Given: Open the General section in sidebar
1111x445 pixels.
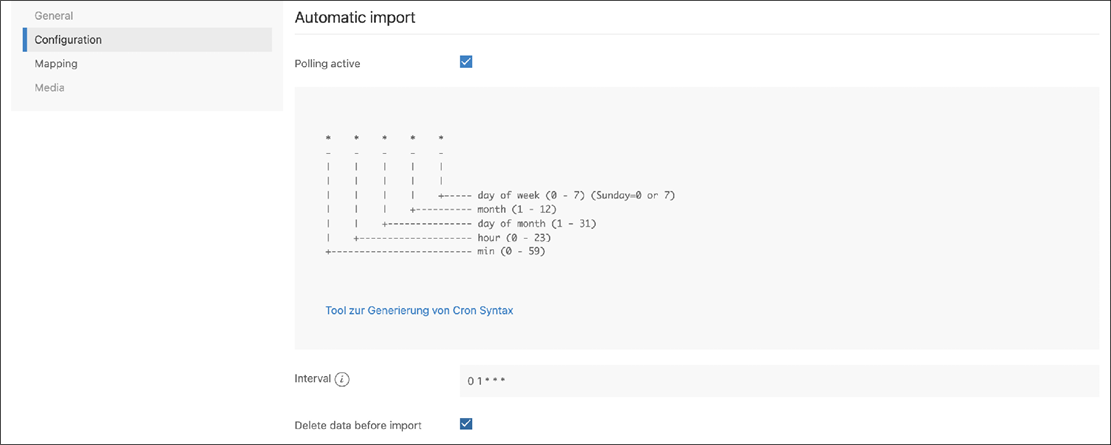Looking at the screenshot, I should 54,16.
